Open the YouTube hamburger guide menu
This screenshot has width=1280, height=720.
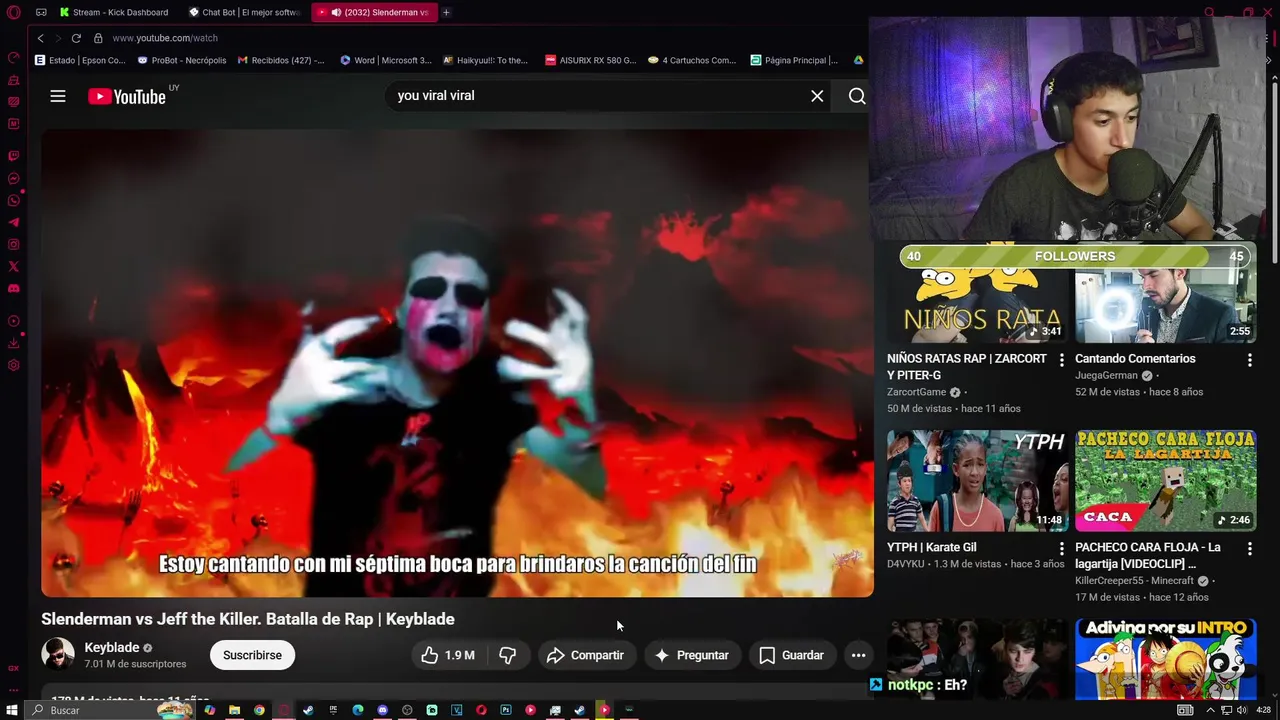coord(58,96)
